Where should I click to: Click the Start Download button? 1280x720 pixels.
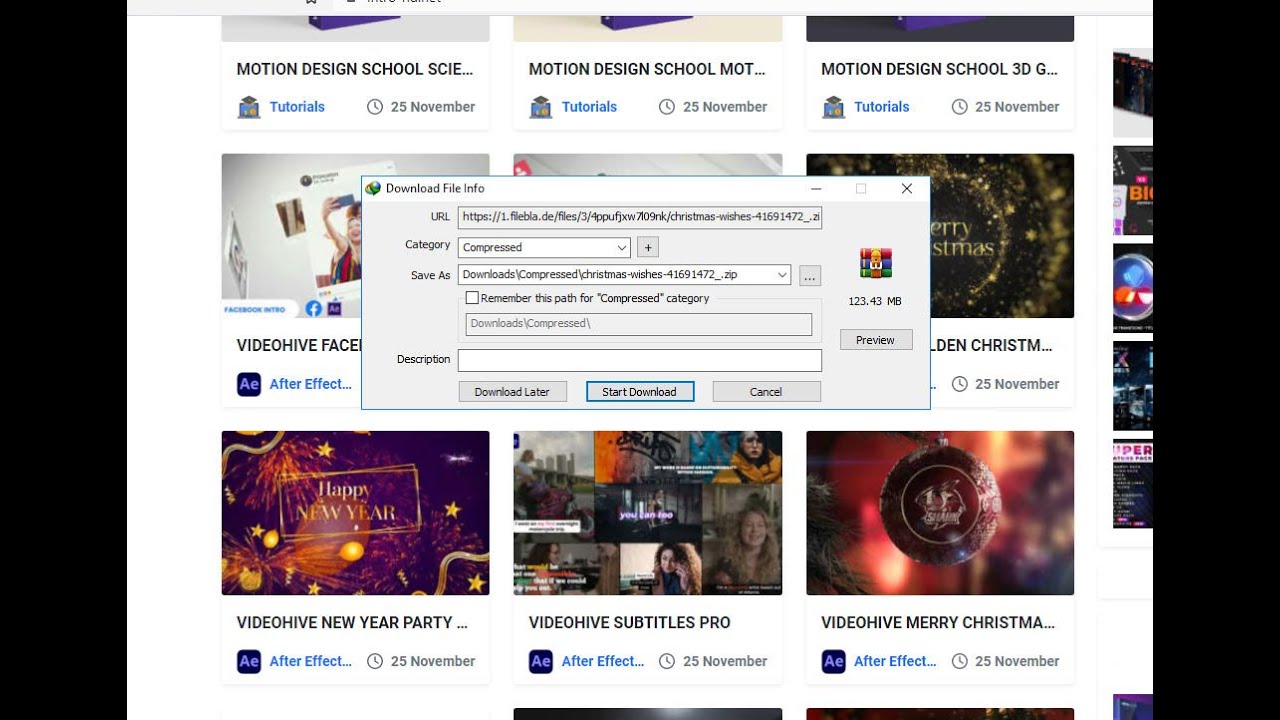(x=639, y=392)
